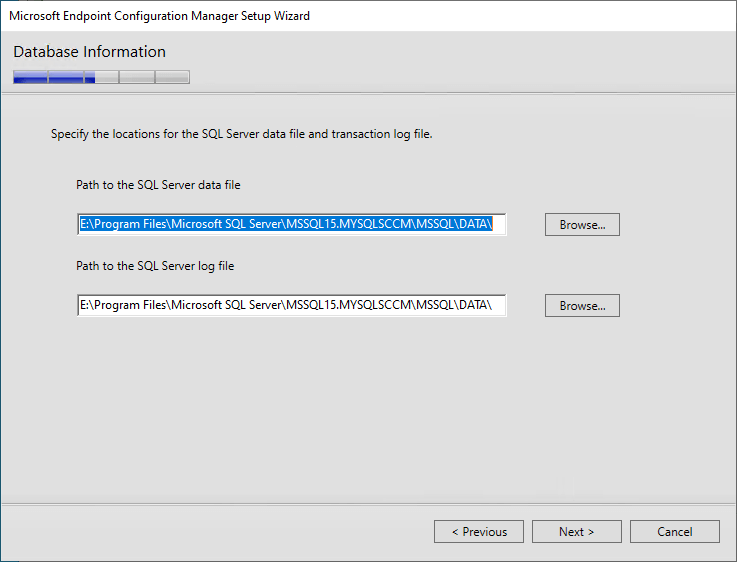Image resolution: width=737 pixels, height=562 pixels.
Task: Click the first filled progress bar segment
Action: coord(30,77)
